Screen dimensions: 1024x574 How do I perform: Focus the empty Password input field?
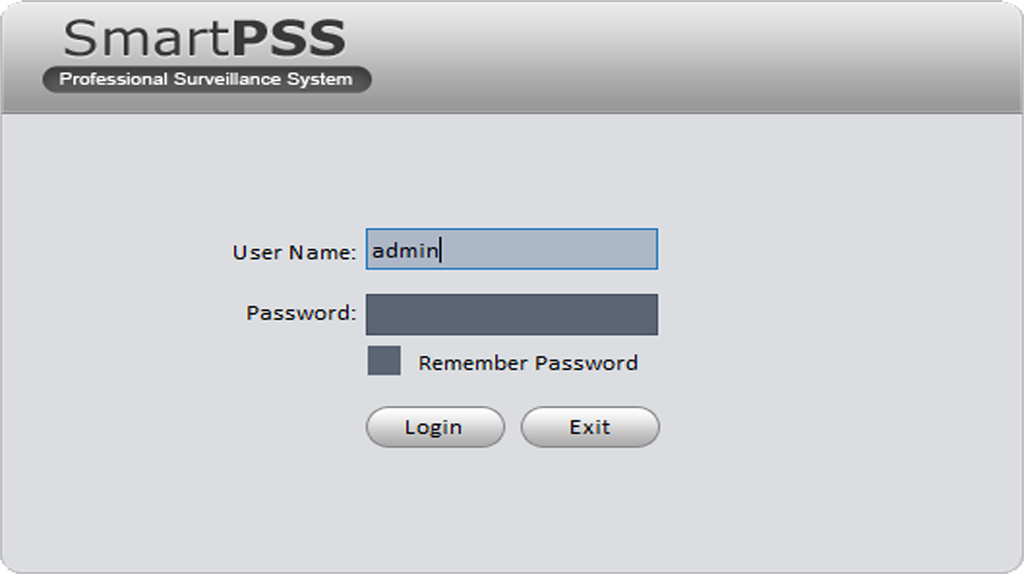[x=511, y=314]
